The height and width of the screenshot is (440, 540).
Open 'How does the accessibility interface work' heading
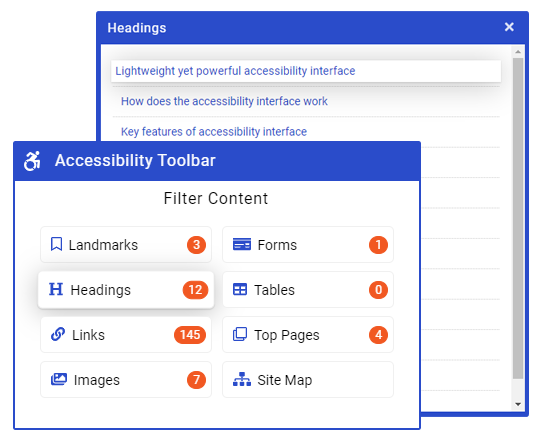pos(224,101)
